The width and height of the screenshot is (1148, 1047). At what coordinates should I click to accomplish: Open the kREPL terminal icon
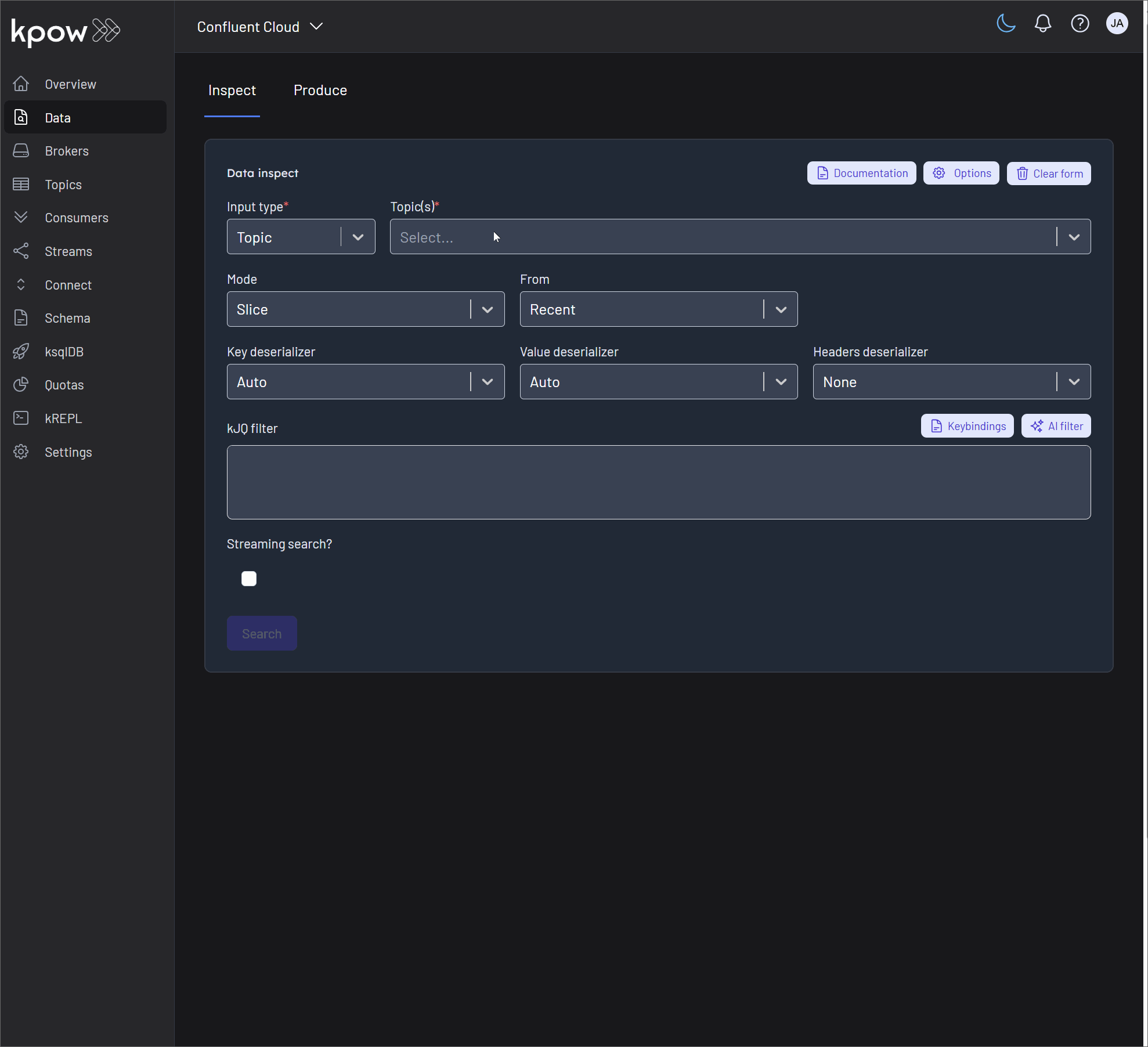(x=21, y=418)
